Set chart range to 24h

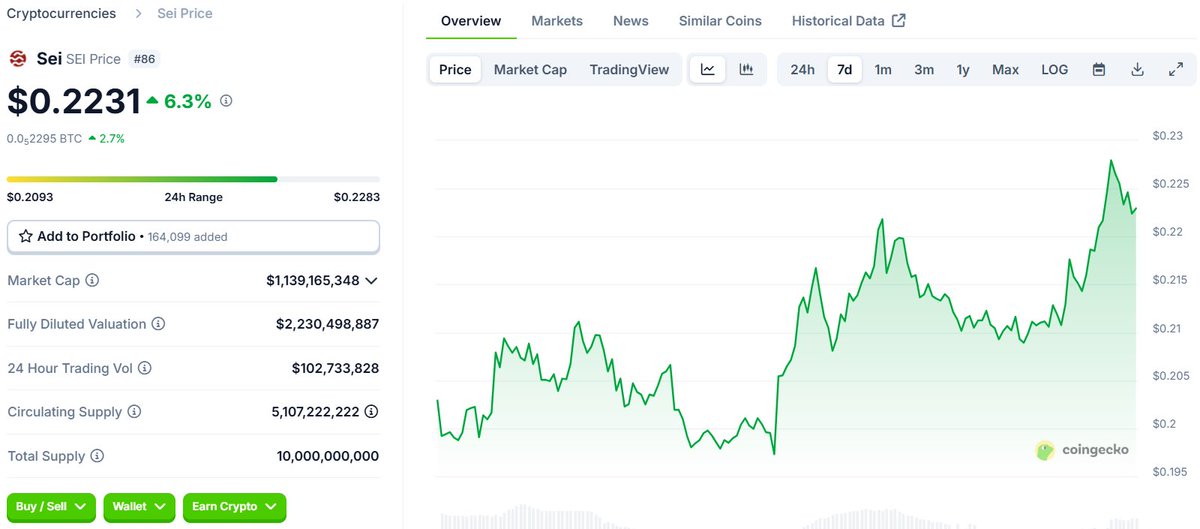click(802, 70)
